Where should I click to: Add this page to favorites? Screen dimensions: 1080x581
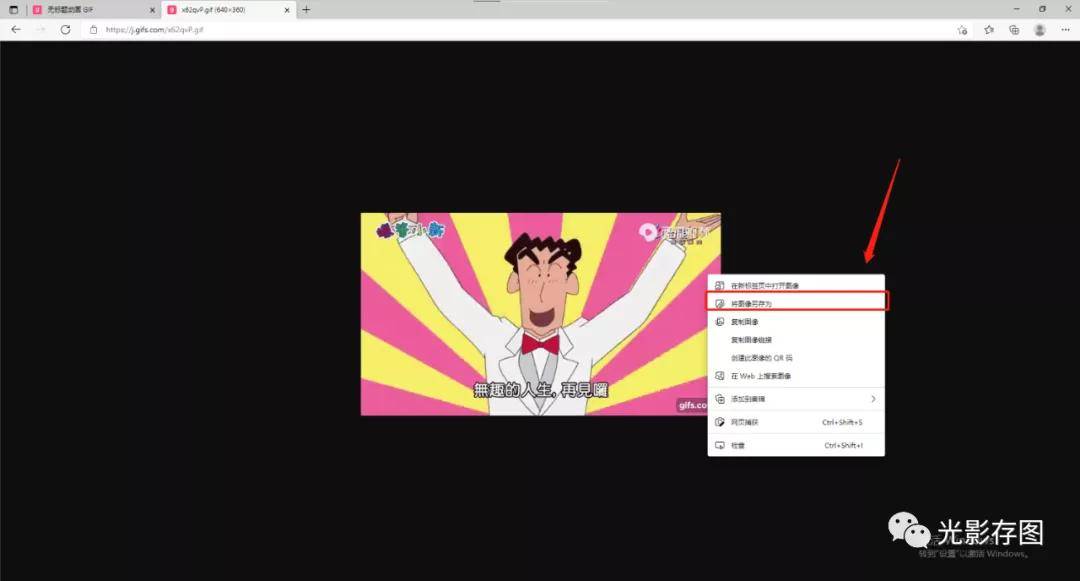(962, 30)
